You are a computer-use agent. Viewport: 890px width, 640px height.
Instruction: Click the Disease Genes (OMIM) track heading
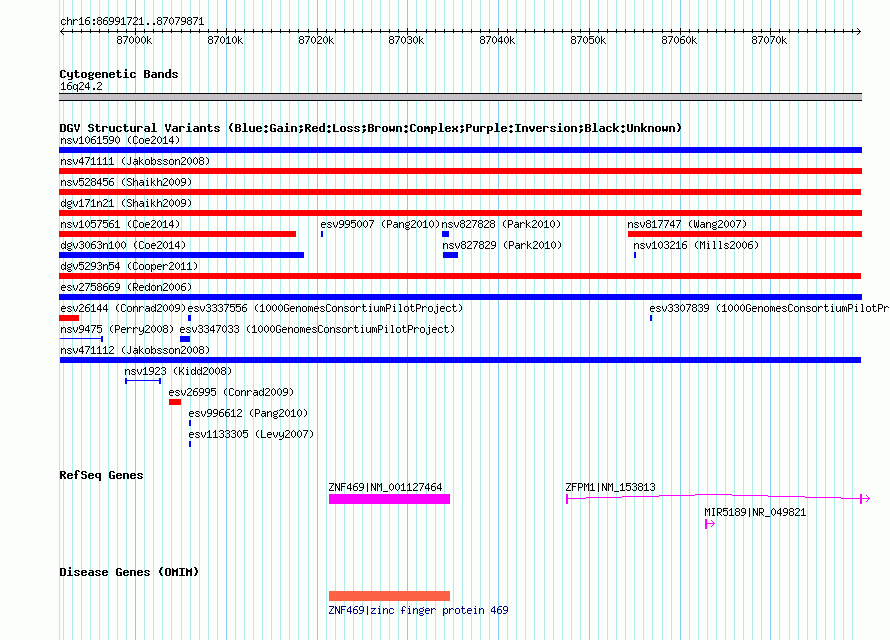tap(129, 572)
